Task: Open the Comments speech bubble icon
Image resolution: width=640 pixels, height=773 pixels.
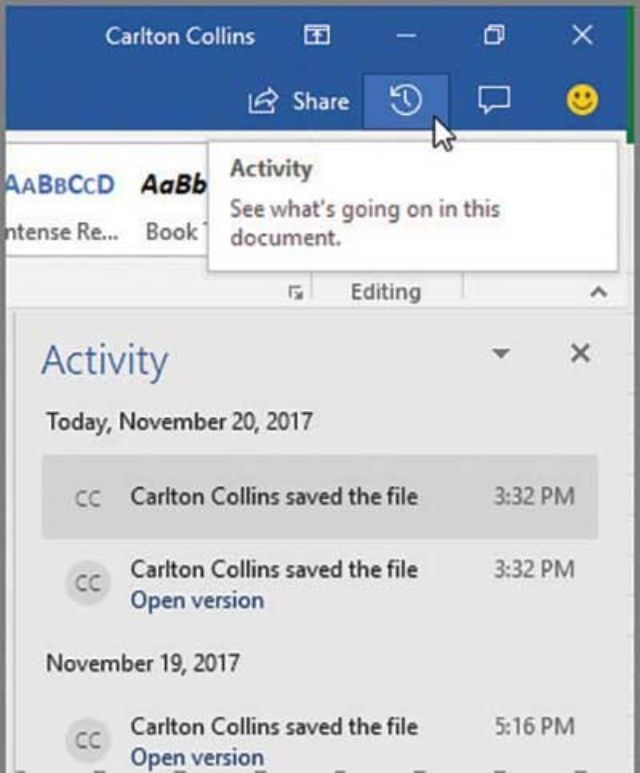Action: (x=494, y=101)
